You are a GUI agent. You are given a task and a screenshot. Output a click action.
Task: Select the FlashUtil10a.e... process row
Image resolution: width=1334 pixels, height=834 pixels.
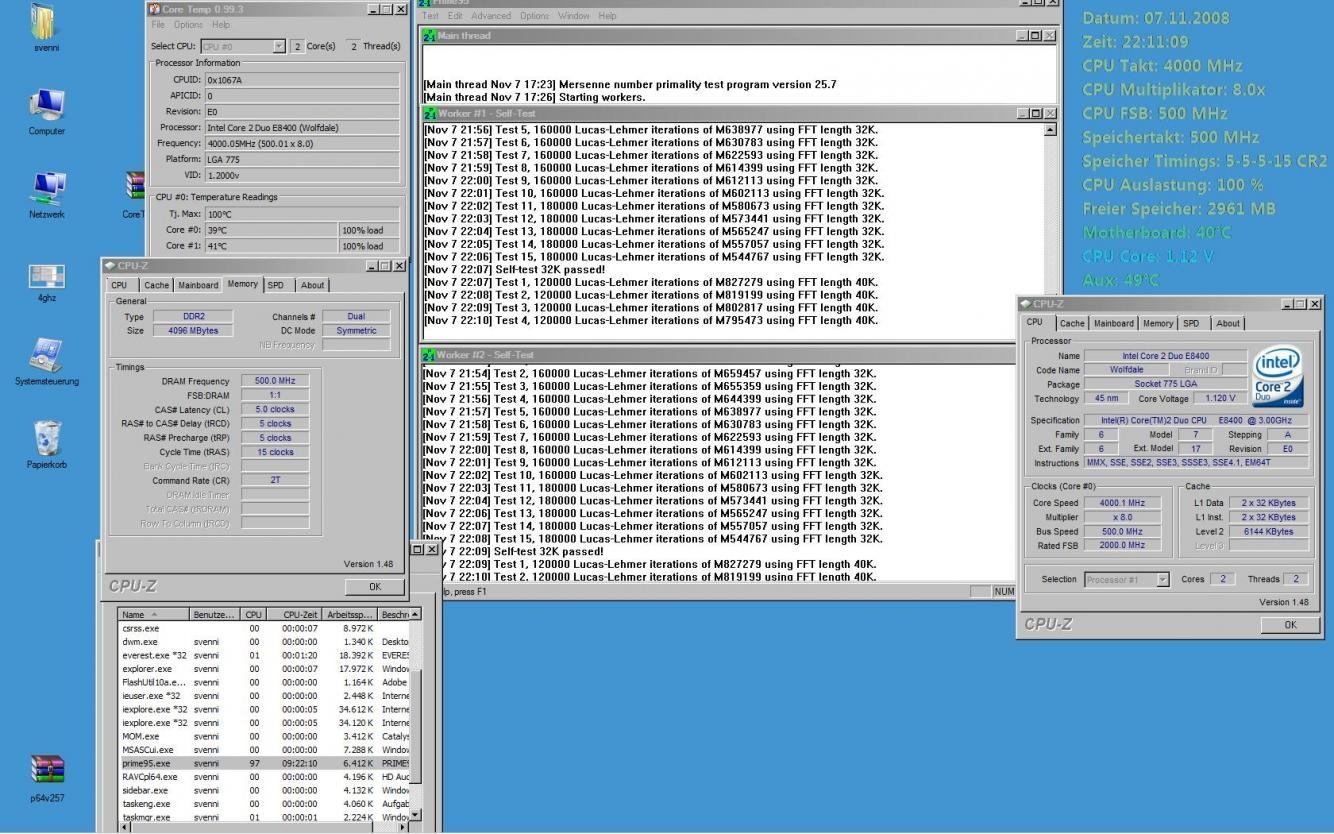click(x=264, y=682)
